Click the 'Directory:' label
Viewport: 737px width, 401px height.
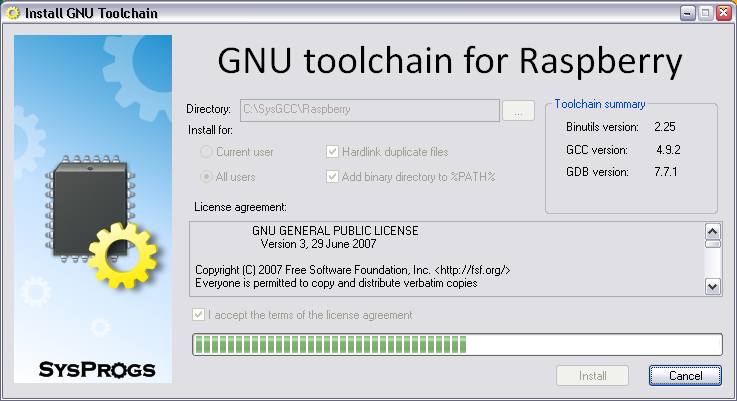pos(209,109)
